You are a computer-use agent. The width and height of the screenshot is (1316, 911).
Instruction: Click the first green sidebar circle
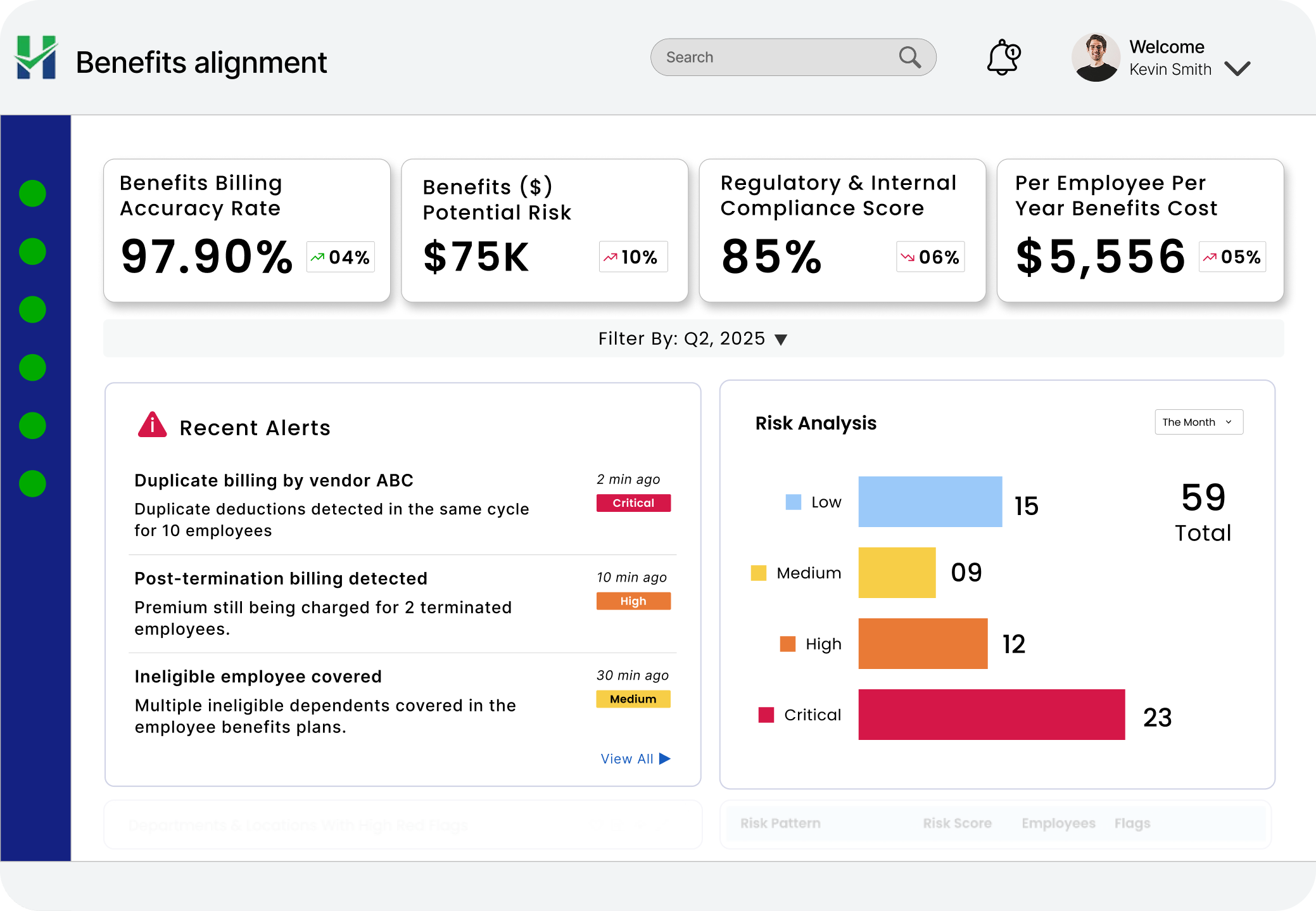tap(32, 193)
